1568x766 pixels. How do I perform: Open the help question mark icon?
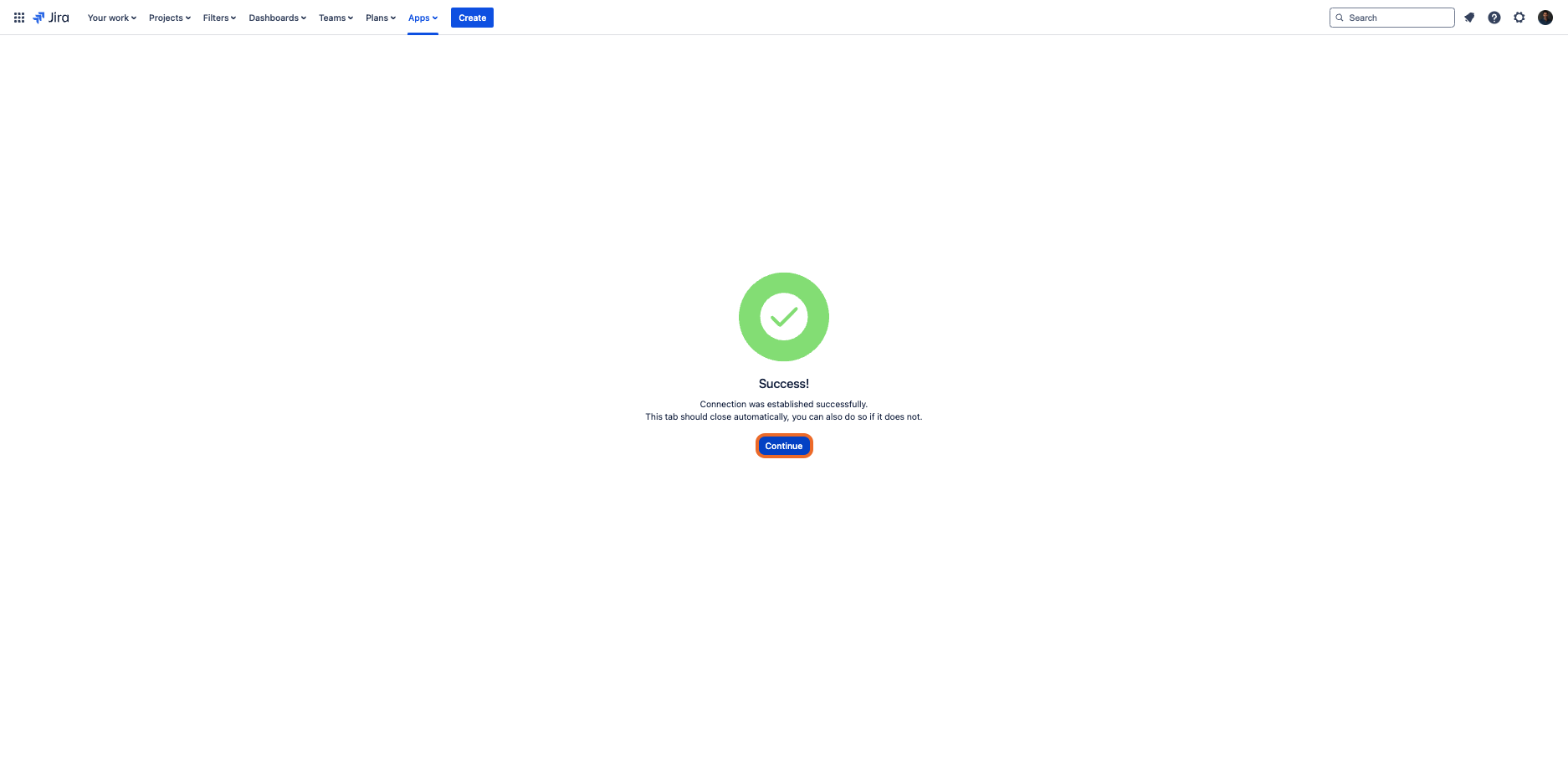tap(1494, 18)
